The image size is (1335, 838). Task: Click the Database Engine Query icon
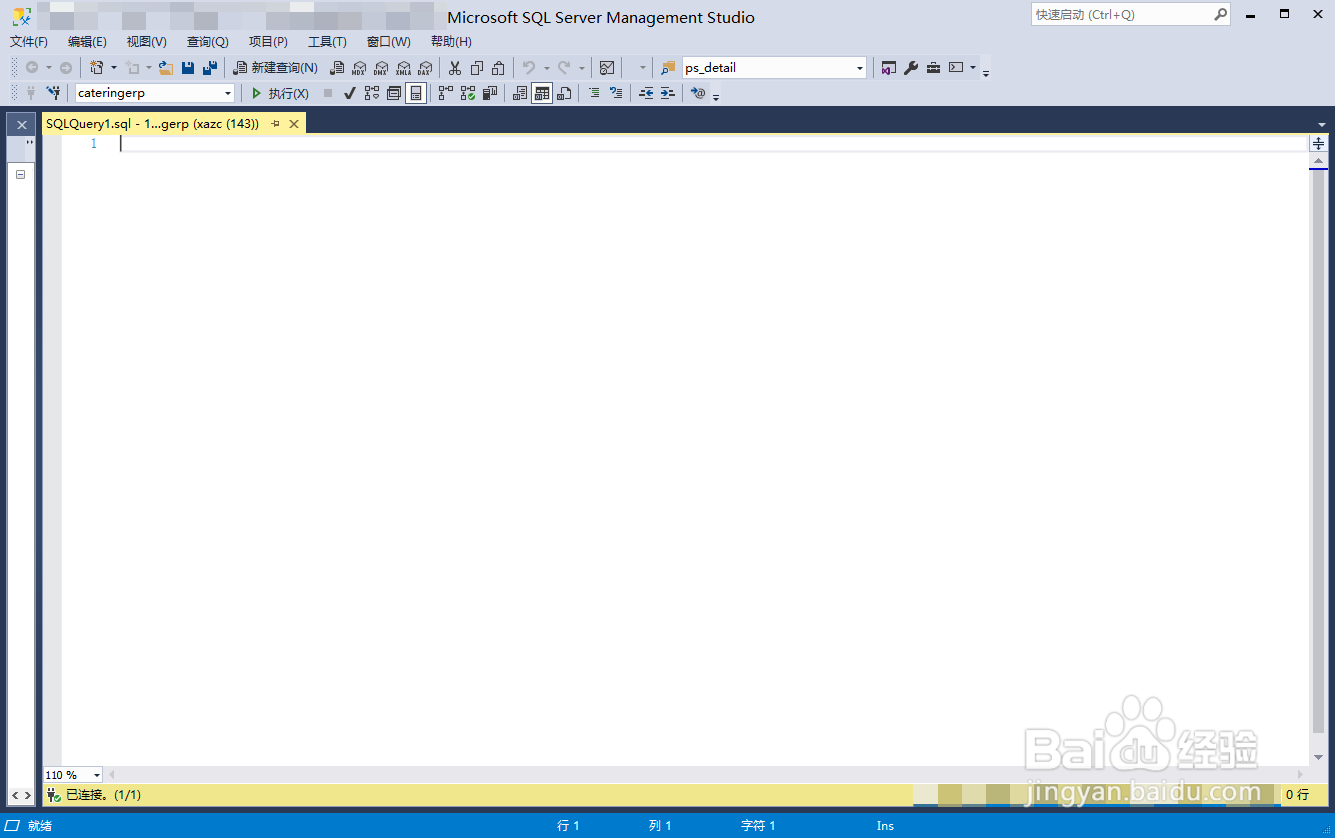pyautogui.click(x=337, y=68)
